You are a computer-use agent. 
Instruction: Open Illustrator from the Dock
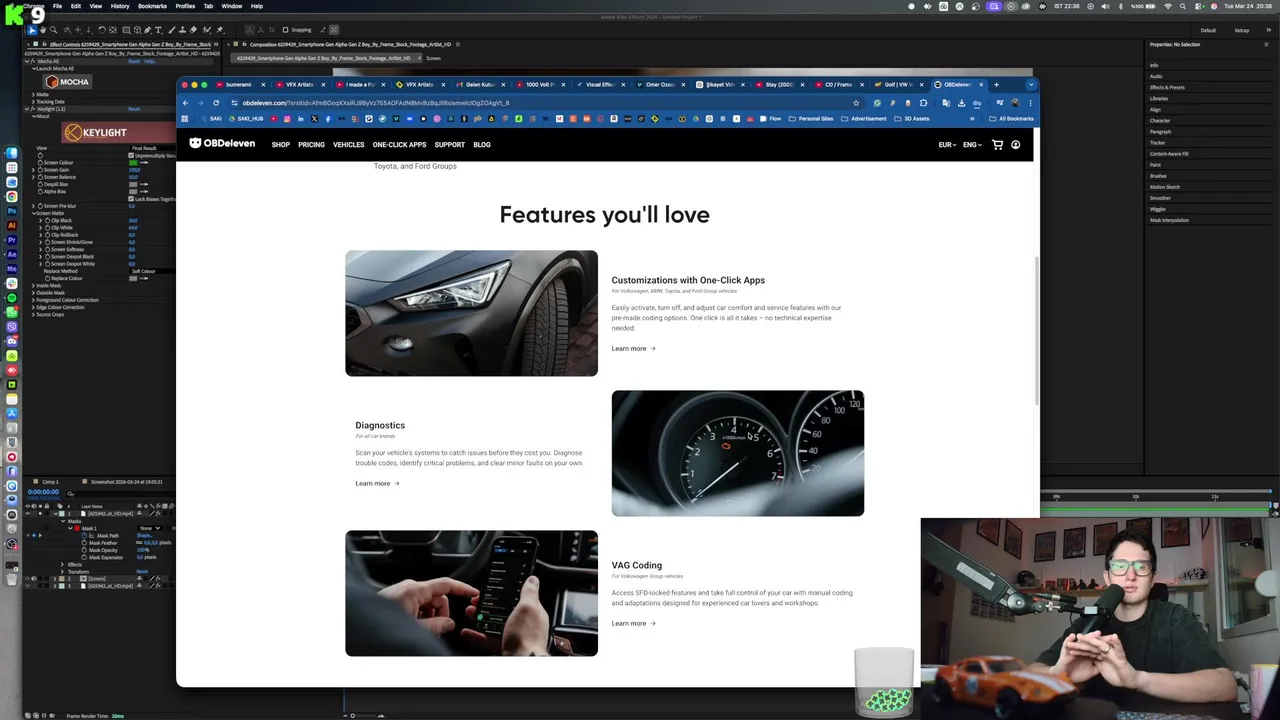click(x=12, y=226)
